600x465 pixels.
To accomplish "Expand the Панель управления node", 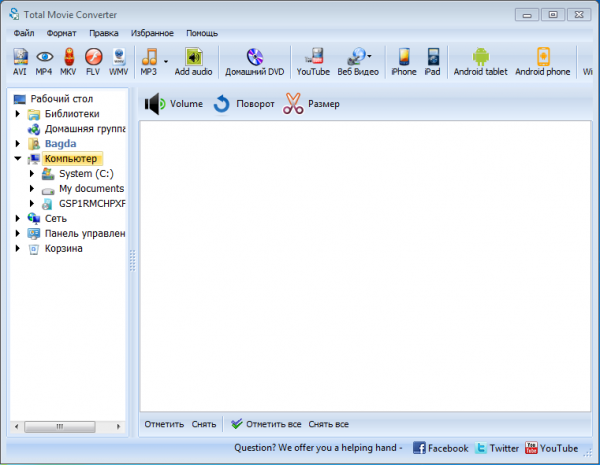I will click(17, 233).
